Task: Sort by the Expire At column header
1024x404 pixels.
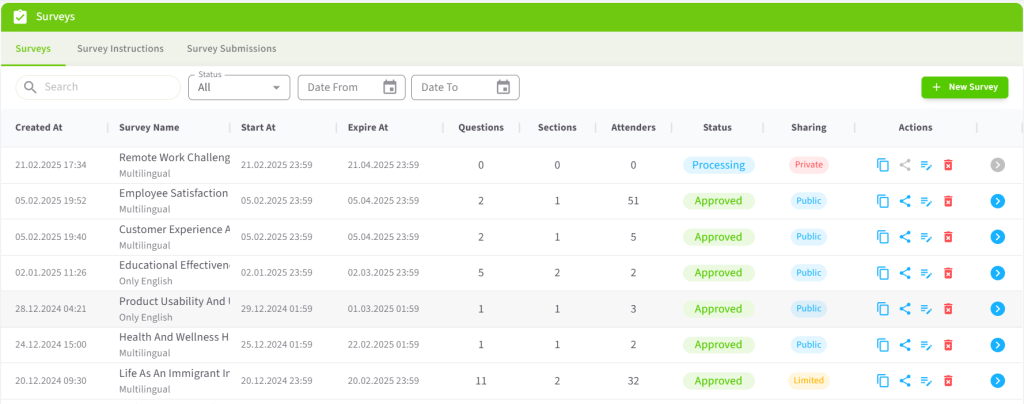Action: pos(368,128)
